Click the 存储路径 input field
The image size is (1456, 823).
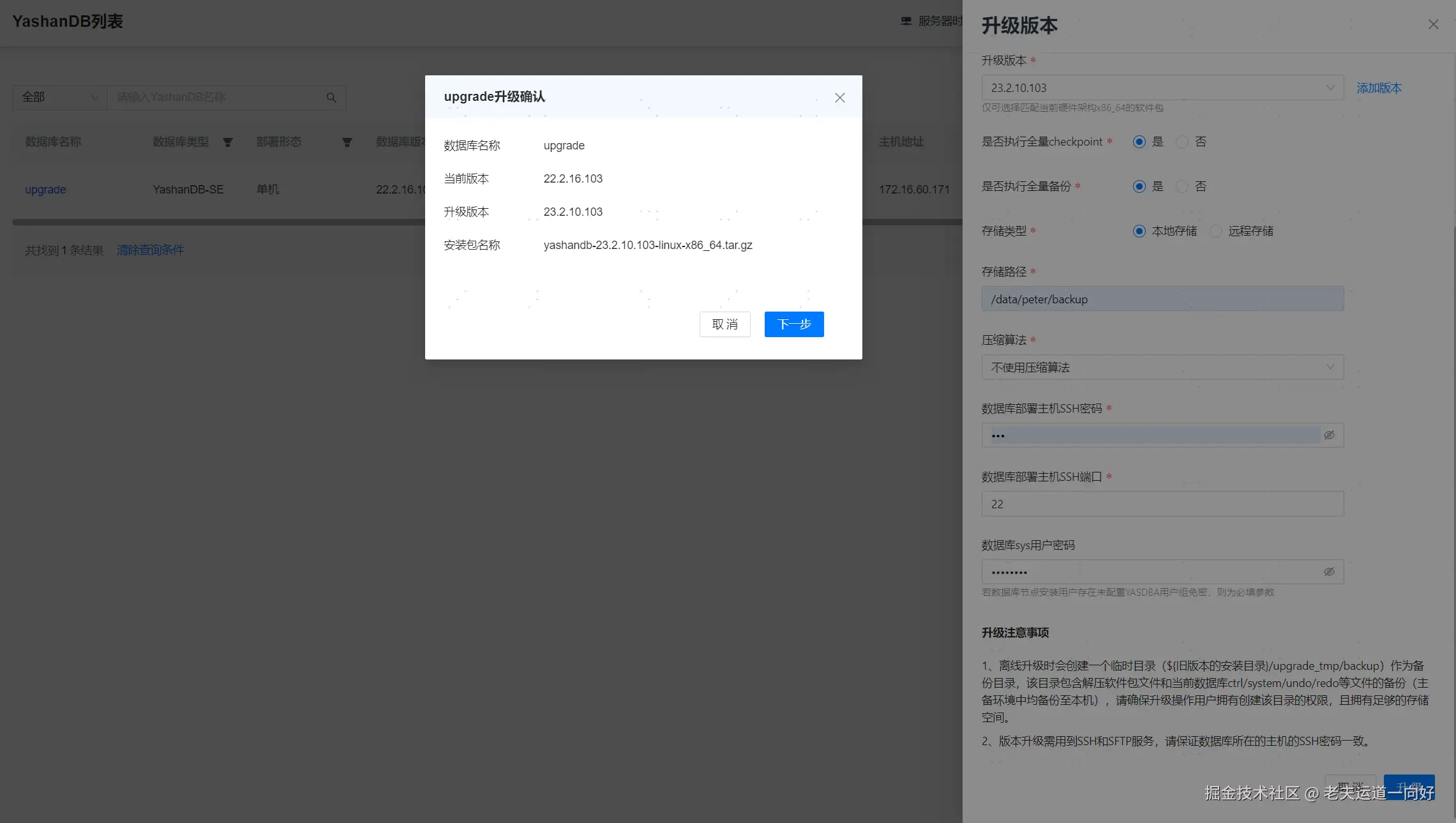(1162, 299)
